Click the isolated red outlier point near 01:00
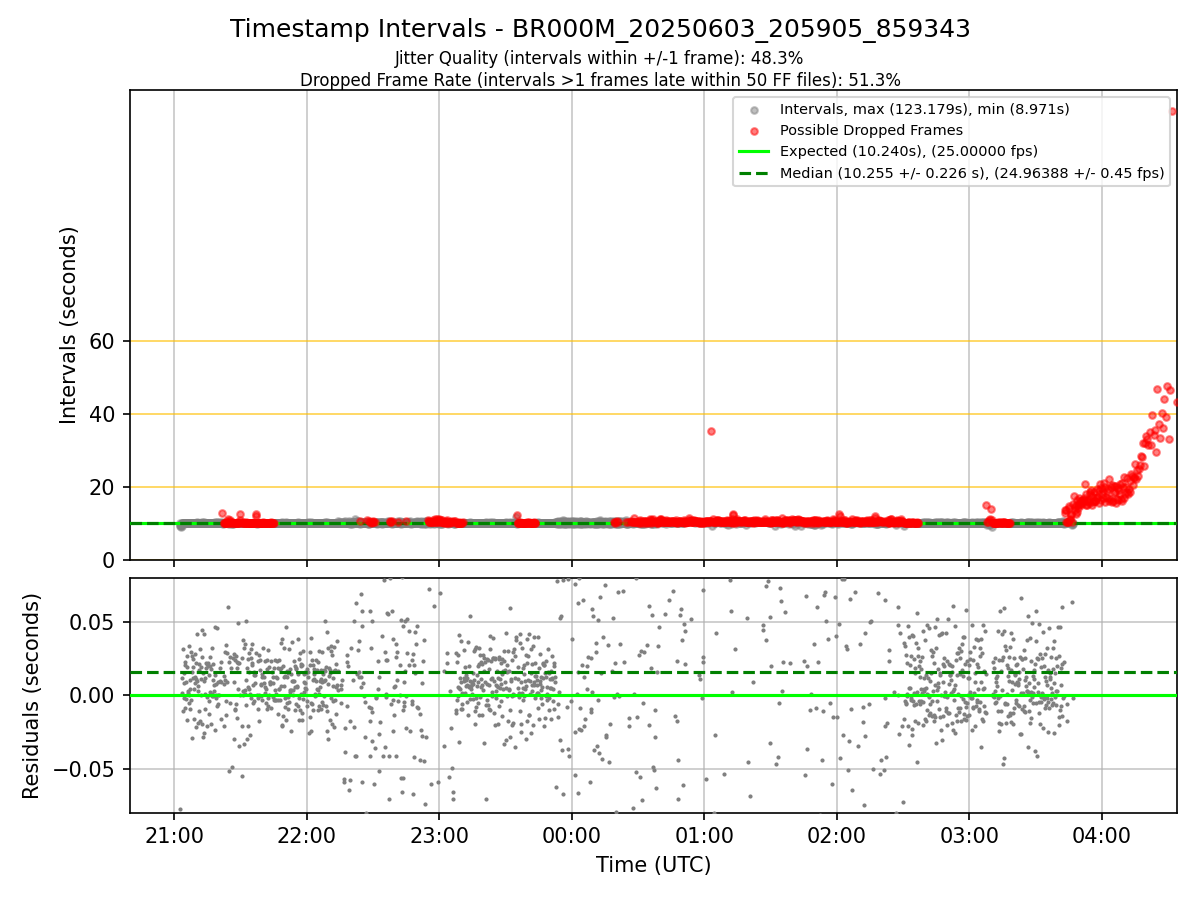1200x900 pixels. [711, 431]
